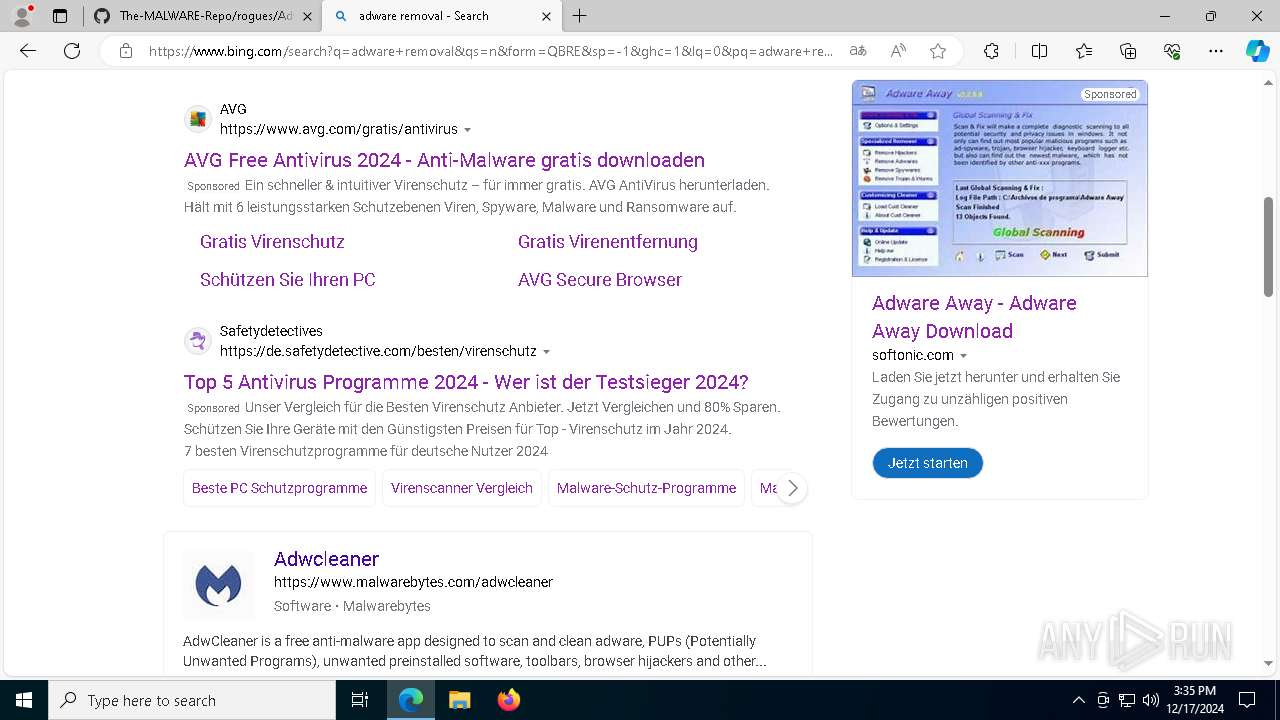Click the address bar URL
The image size is (1280, 720).
pyautogui.click(x=491, y=51)
